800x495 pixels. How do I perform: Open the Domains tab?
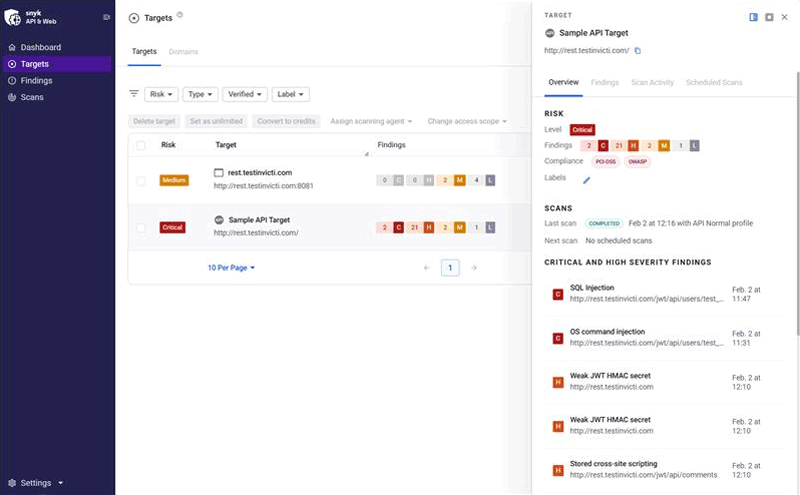(x=183, y=51)
